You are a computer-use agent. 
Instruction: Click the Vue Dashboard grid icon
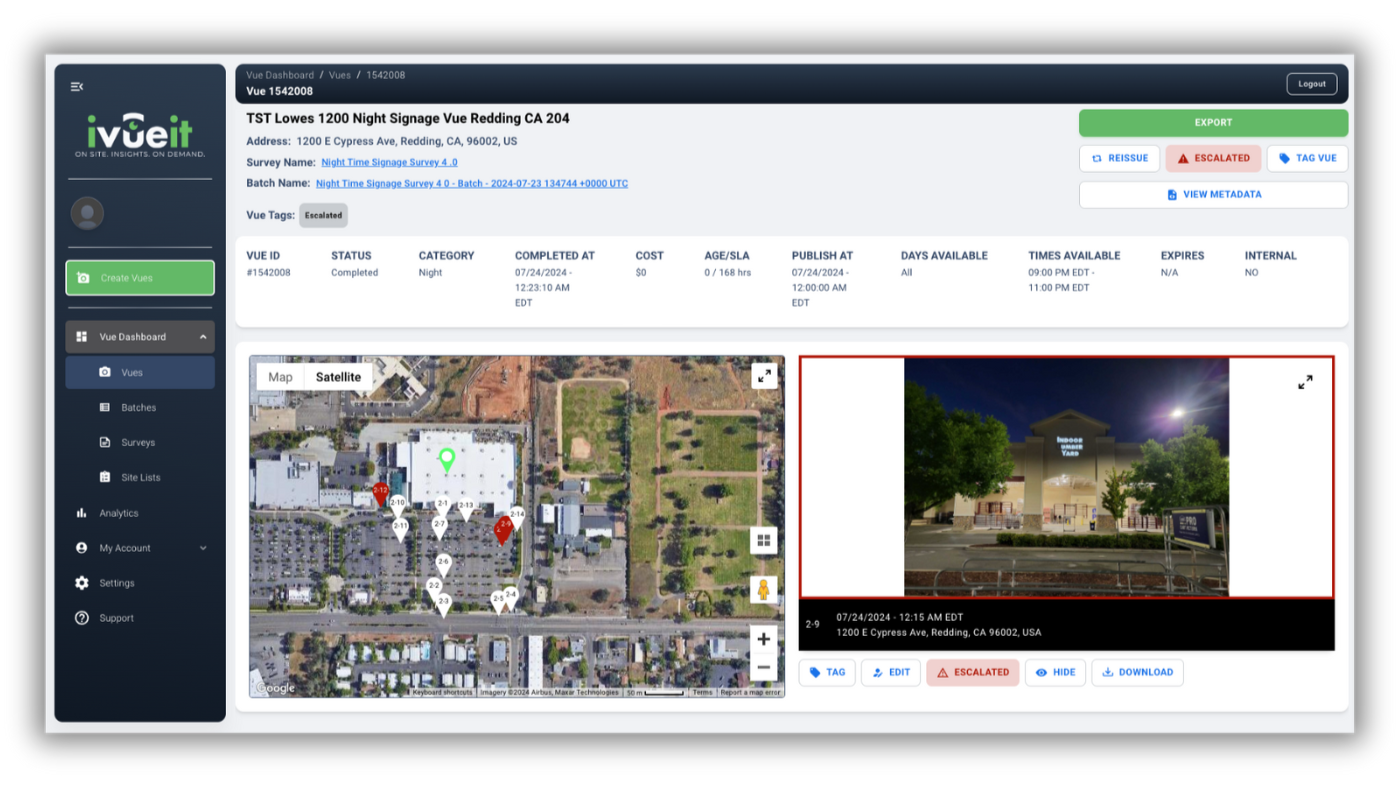point(82,337)
